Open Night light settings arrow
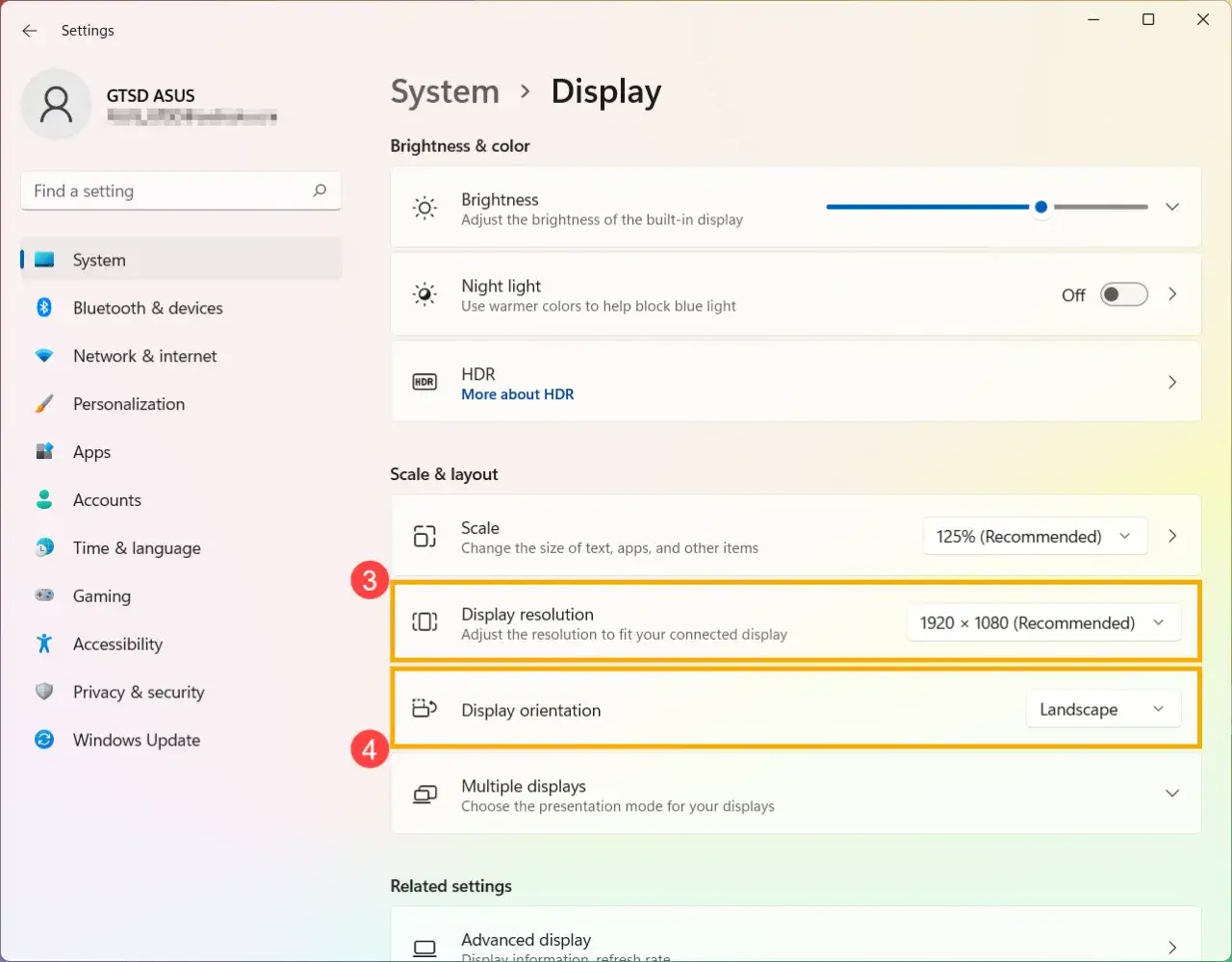Image resolution: width=1232 pixels, height=962 pixels. (1172, 294)
